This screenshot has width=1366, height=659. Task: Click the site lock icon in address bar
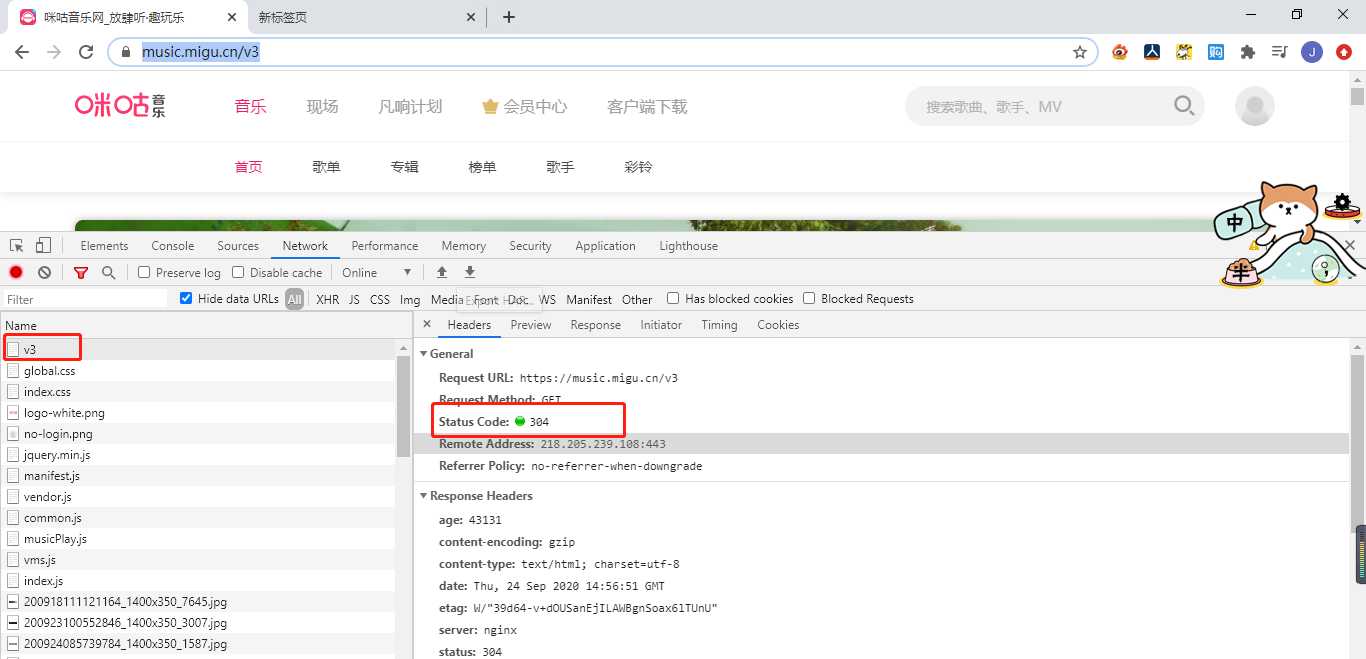[126, 52]
